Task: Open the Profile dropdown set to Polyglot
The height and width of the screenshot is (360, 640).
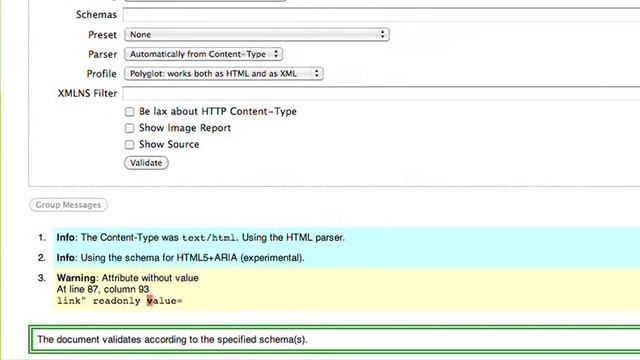Action: point(224,73)
